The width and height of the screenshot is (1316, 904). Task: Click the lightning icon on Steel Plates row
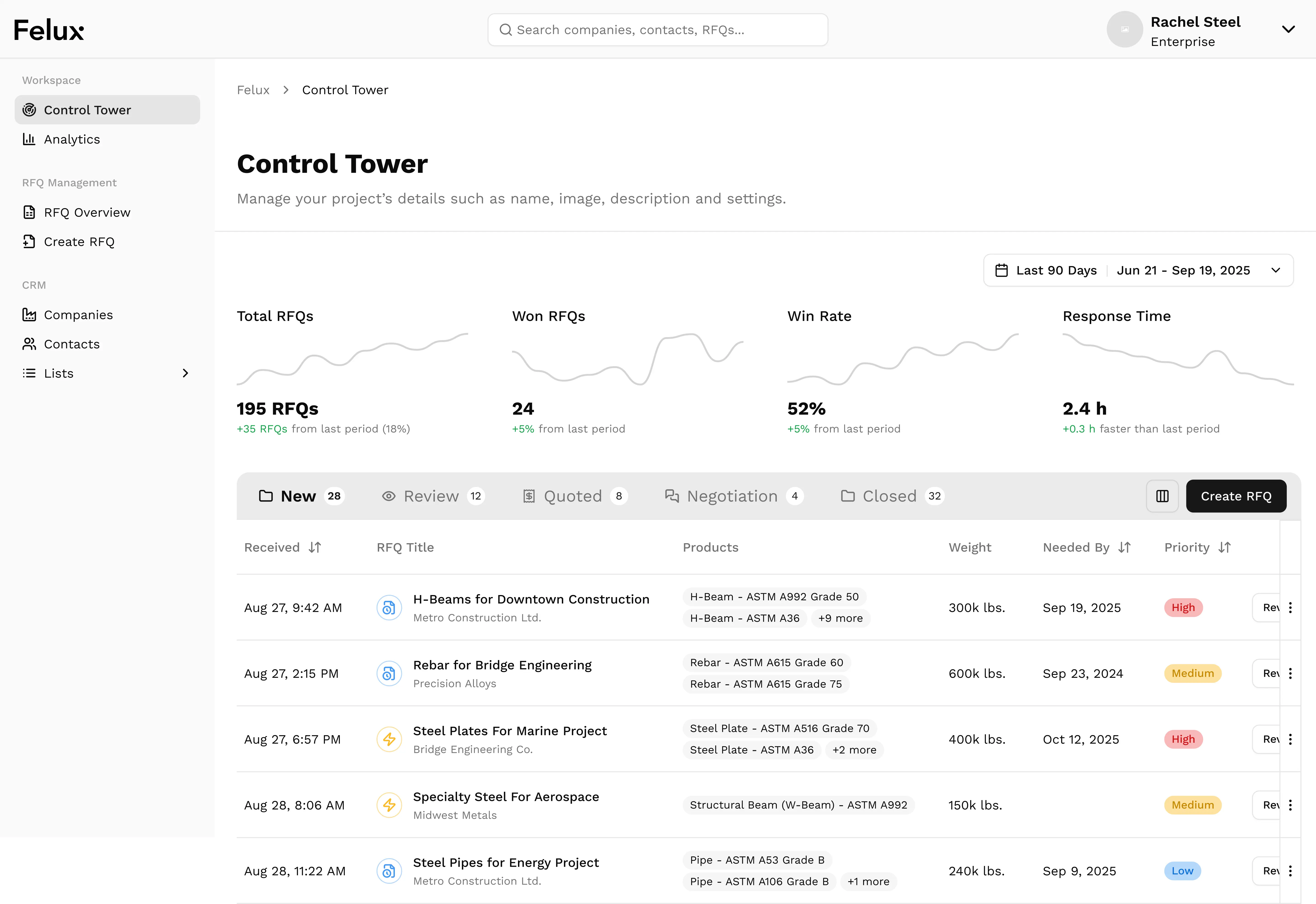pyautogui.click(x=389, y=739)
